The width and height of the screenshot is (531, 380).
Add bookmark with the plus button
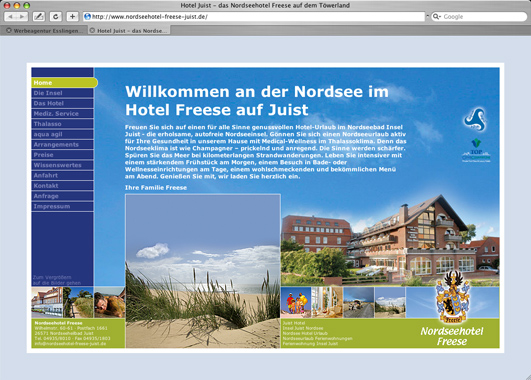pyautogui.click(x=72, y=16)
